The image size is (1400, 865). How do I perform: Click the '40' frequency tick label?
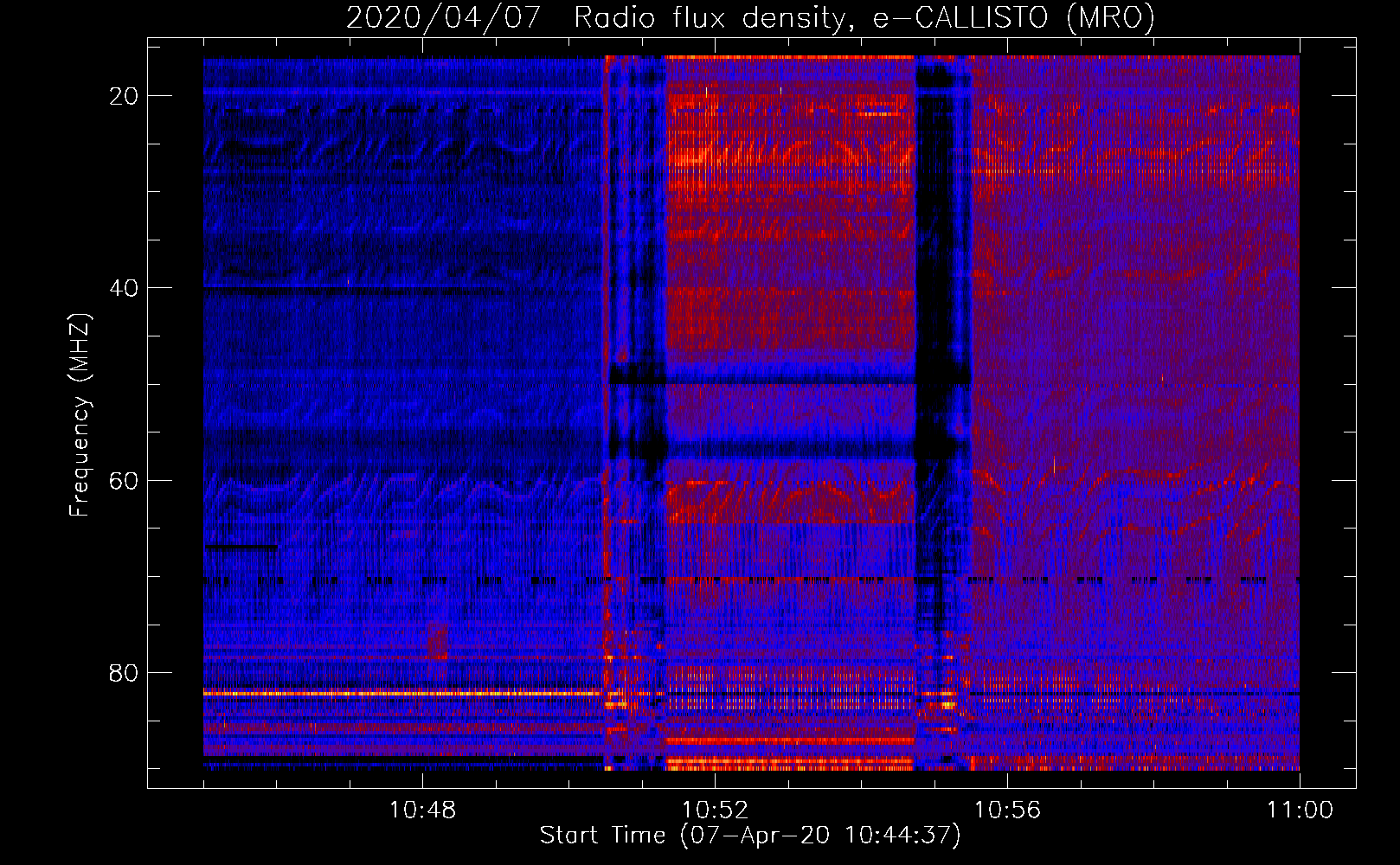tap(124, 288)
